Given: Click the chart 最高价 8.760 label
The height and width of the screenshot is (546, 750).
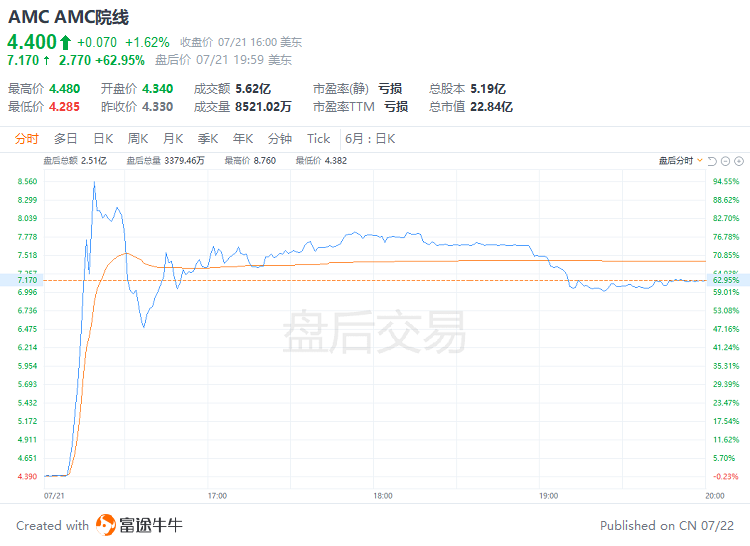Looking at the screenshot, I should tap(251, 161).
